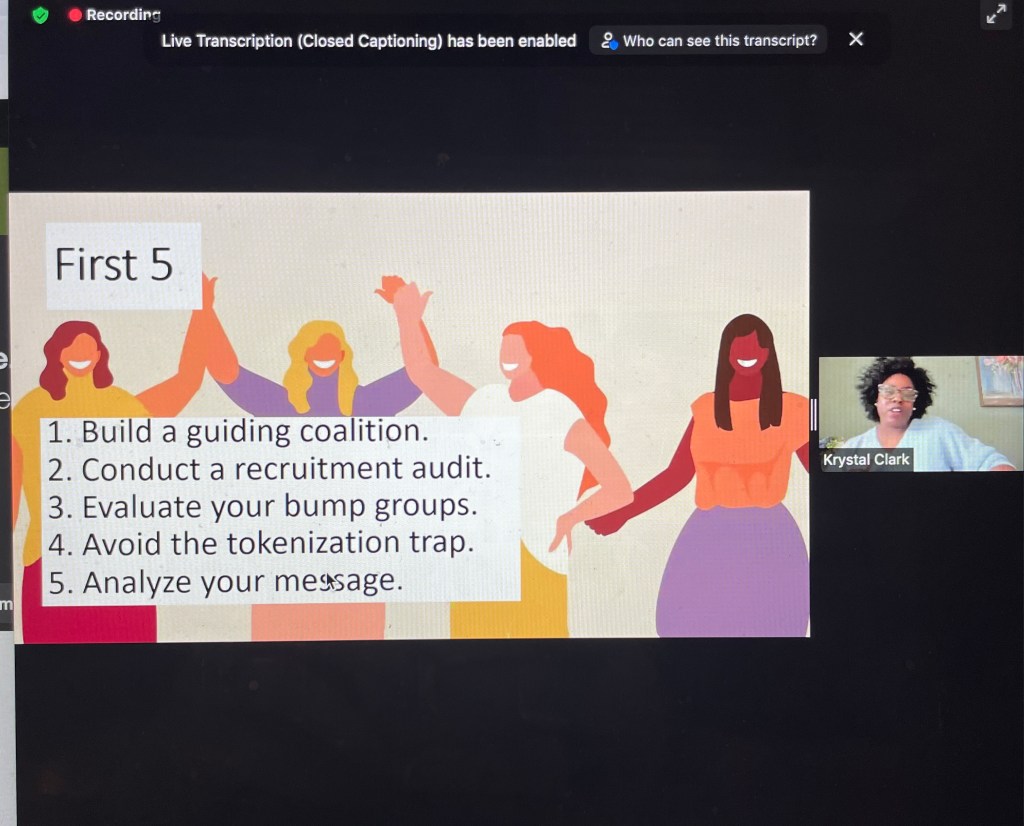Dismiss the Live Transcription notification
Screen dimensions: 1024x826
click(856, 39)
